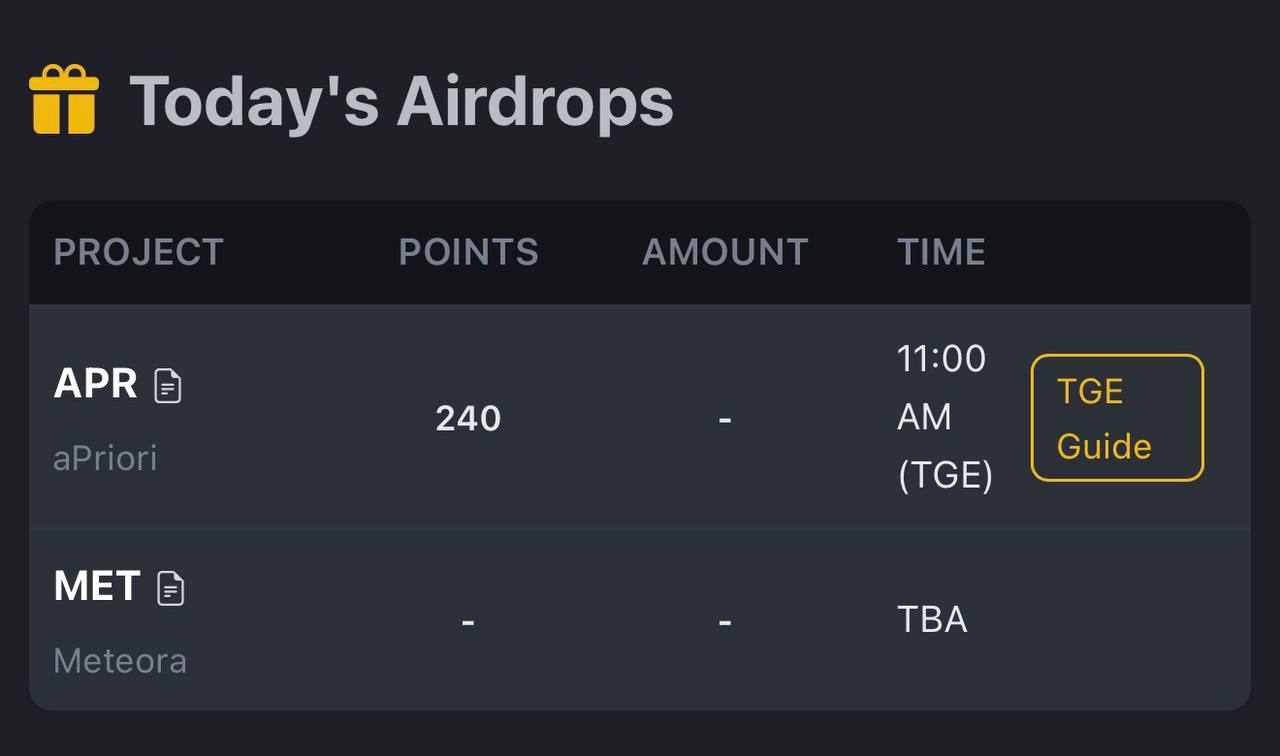The image size is (1280, 756).
Task: Click the 240 points value
Action: click(468, 418)
